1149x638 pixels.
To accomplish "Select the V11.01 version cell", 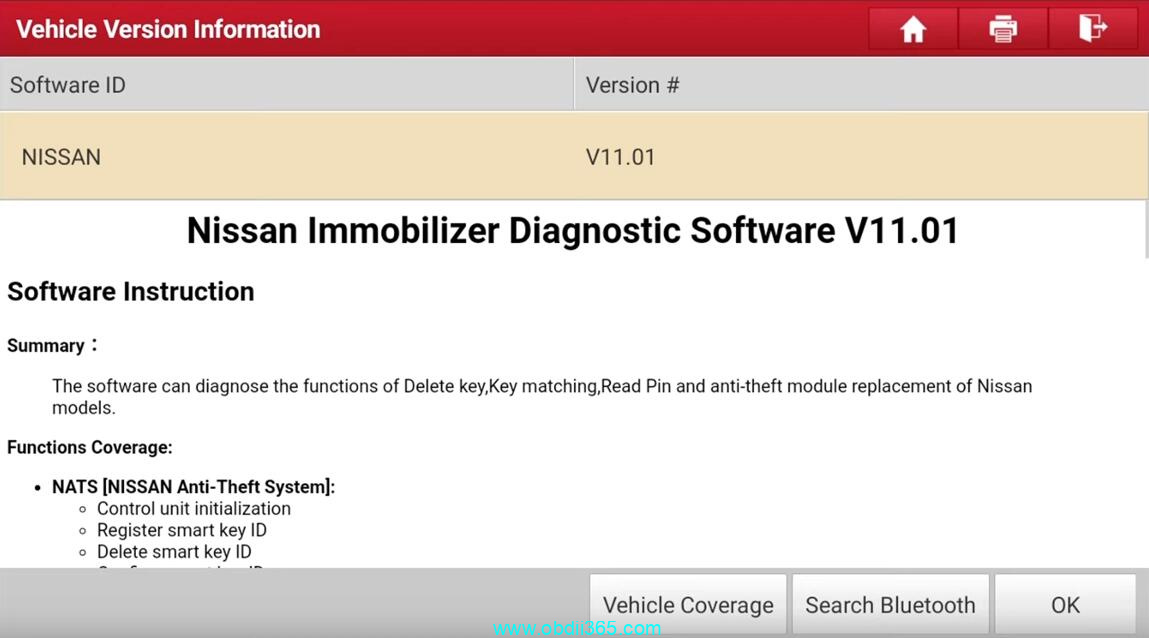I will tap(620, 157).
